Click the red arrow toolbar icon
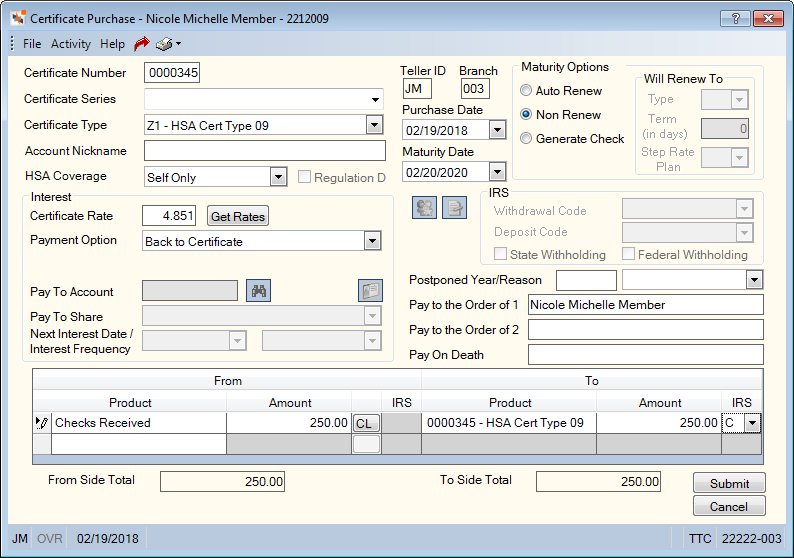The width and height of the screenshot is (794, 558). pos(142,44)
